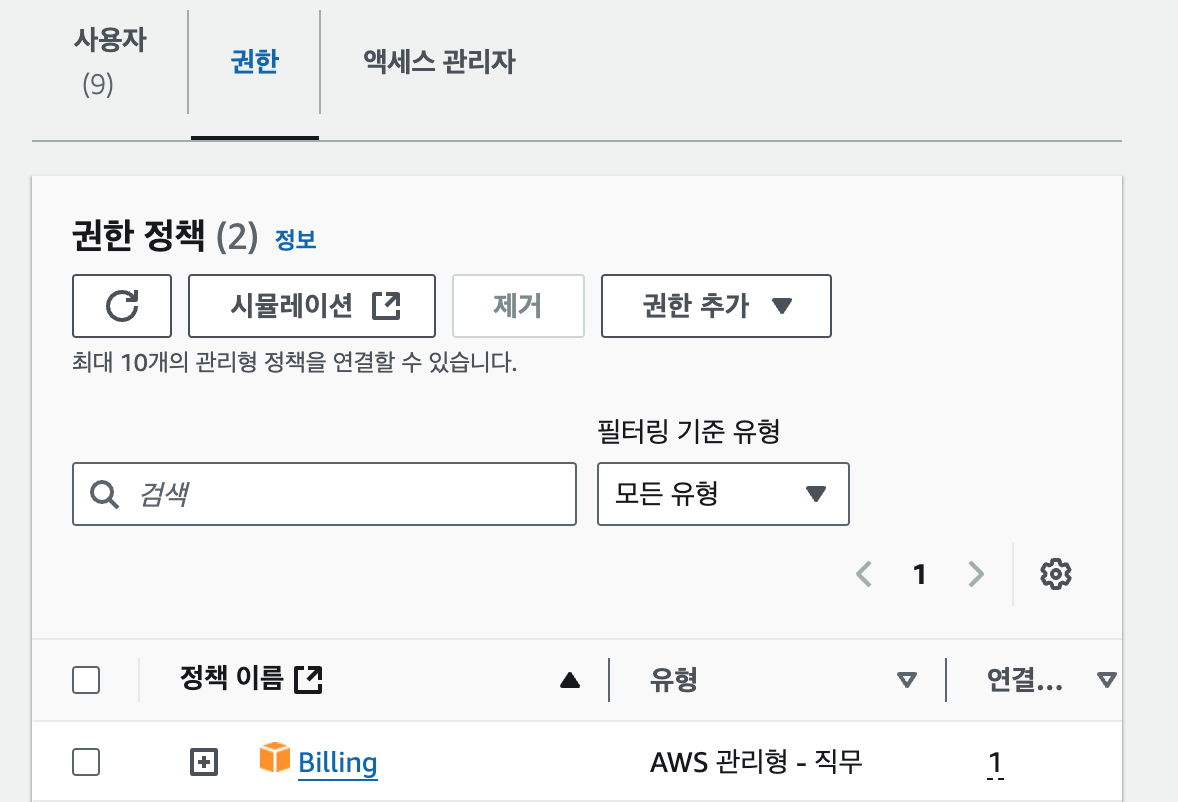
Task: Click the 시뮬레이션 button
Action: tap(312, 306)
